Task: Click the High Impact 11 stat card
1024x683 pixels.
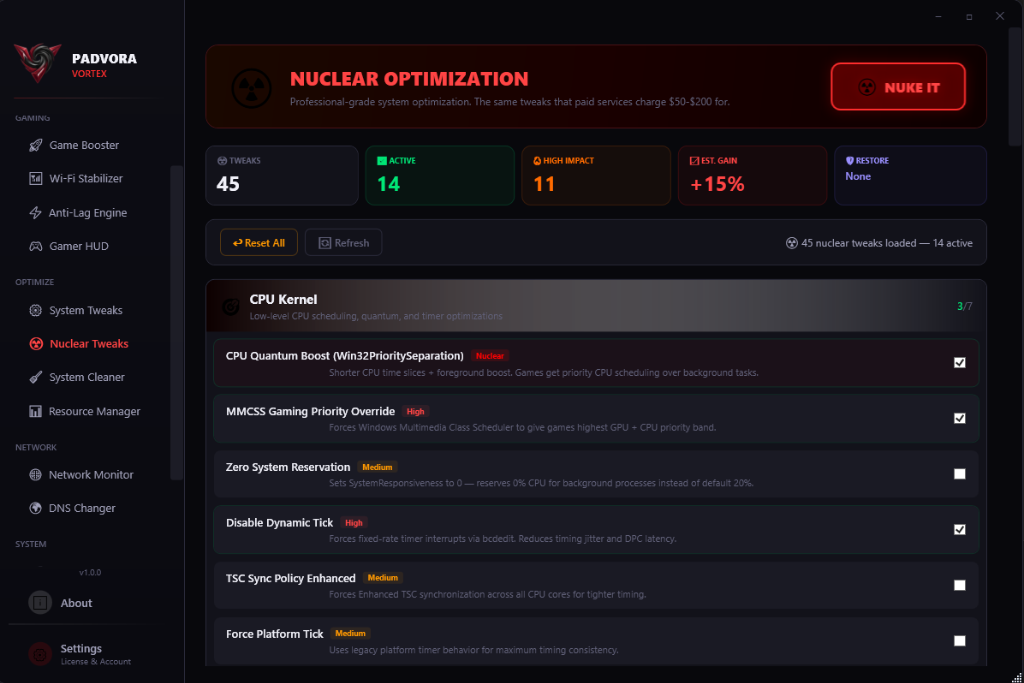Action: [596, 176]
